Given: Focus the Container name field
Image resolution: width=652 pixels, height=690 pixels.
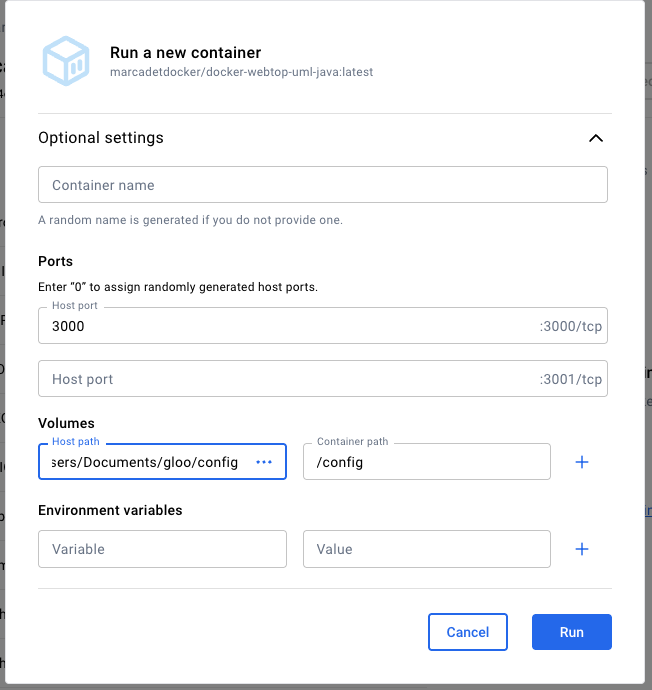Looking at the screenshot, I should (322, 185).
